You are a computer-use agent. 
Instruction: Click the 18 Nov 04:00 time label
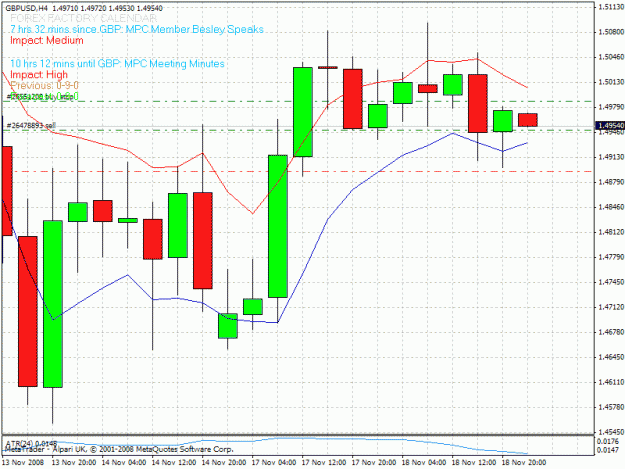click(x=424, y=463)
